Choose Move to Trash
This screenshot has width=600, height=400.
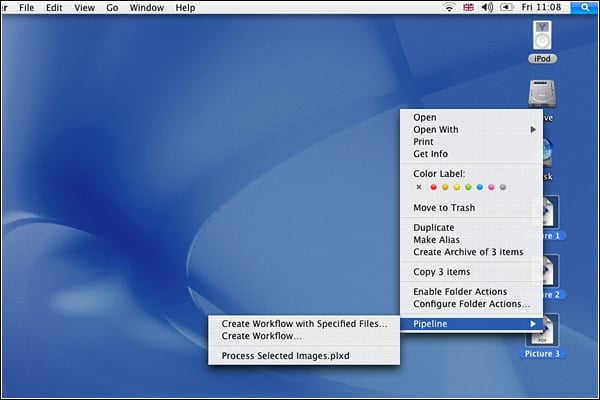(471, 208)
